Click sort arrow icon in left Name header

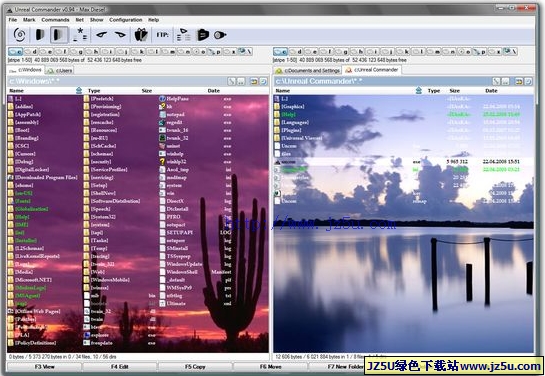point(79,91)
